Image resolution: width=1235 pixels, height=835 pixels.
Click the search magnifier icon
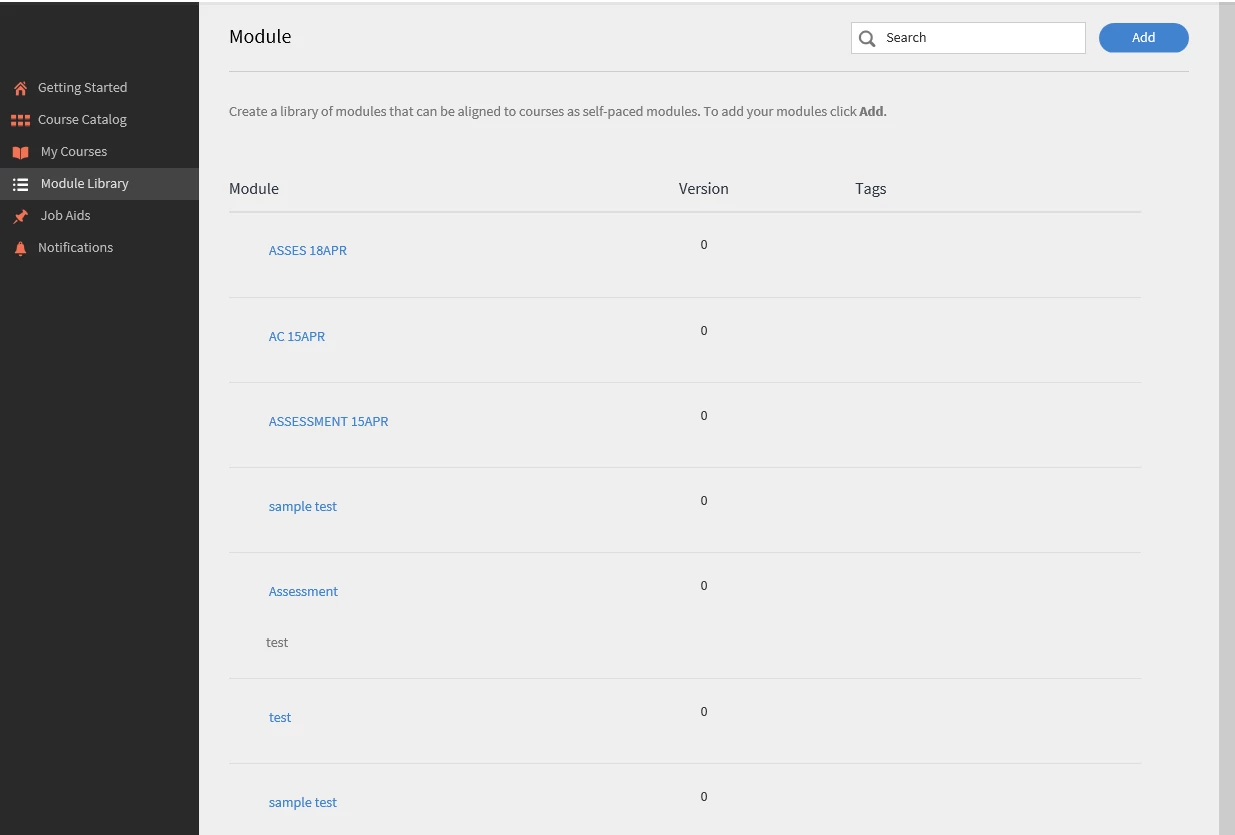(867, 38)
